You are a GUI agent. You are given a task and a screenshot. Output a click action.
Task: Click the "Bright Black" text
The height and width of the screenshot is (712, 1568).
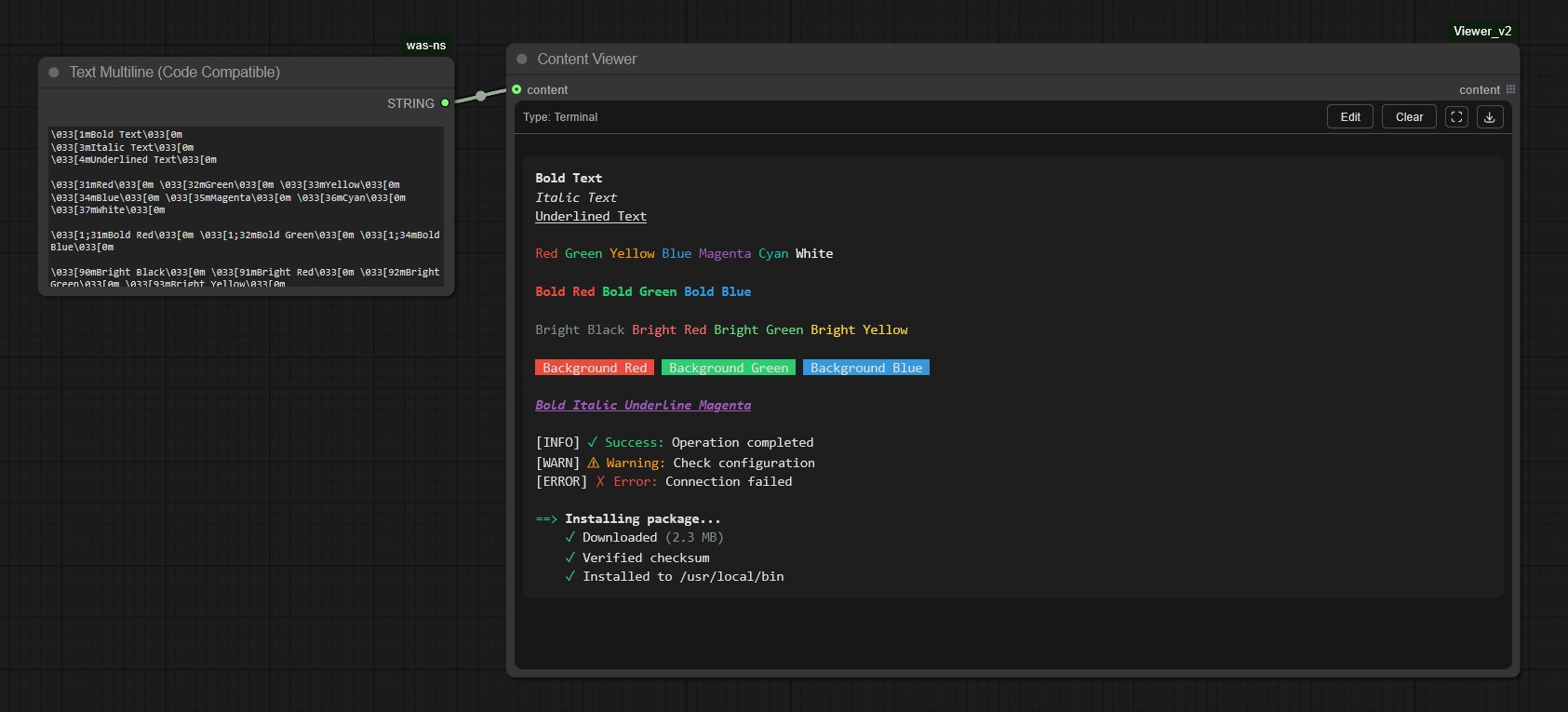(x=580, y=329)
